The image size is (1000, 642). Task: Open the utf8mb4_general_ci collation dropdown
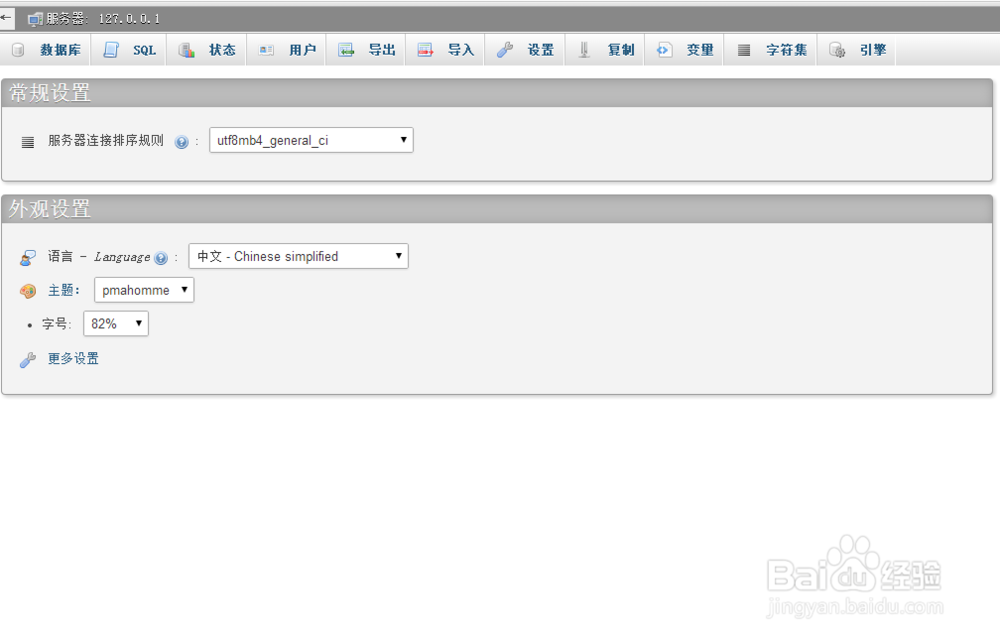pyautogui.click(x=311, y=140)
